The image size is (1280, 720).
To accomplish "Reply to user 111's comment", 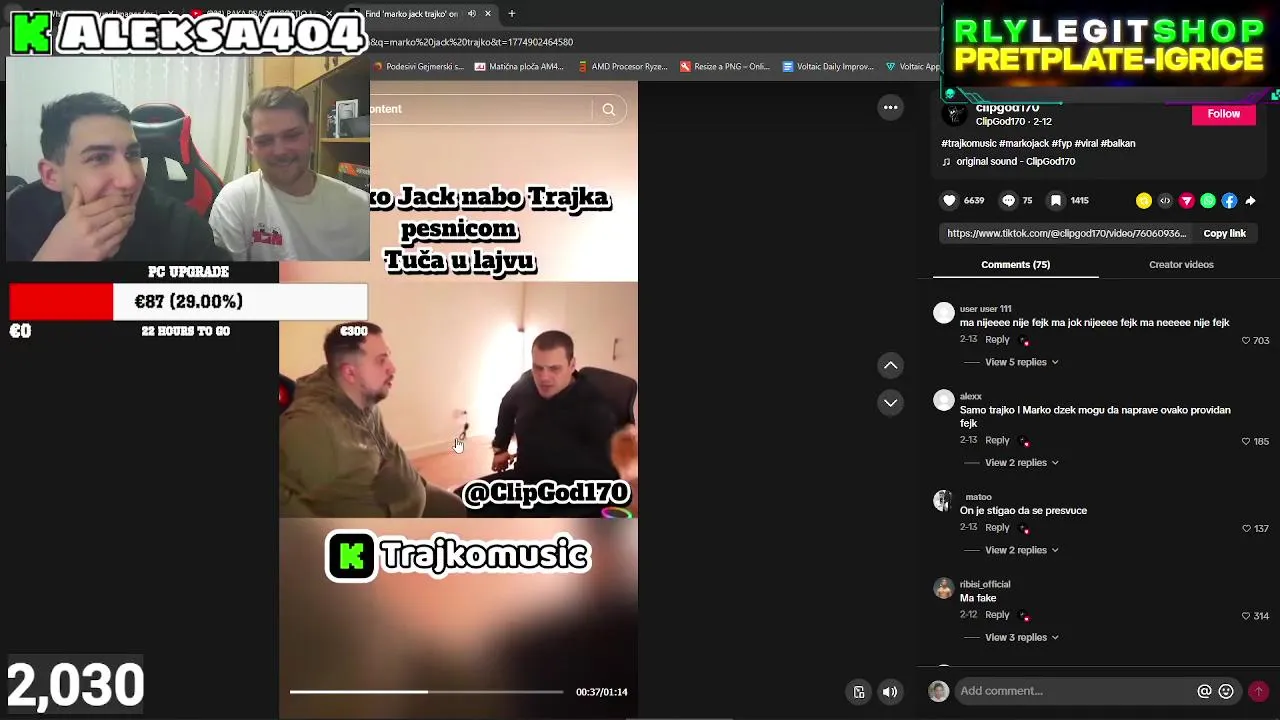I will point(997,340).
